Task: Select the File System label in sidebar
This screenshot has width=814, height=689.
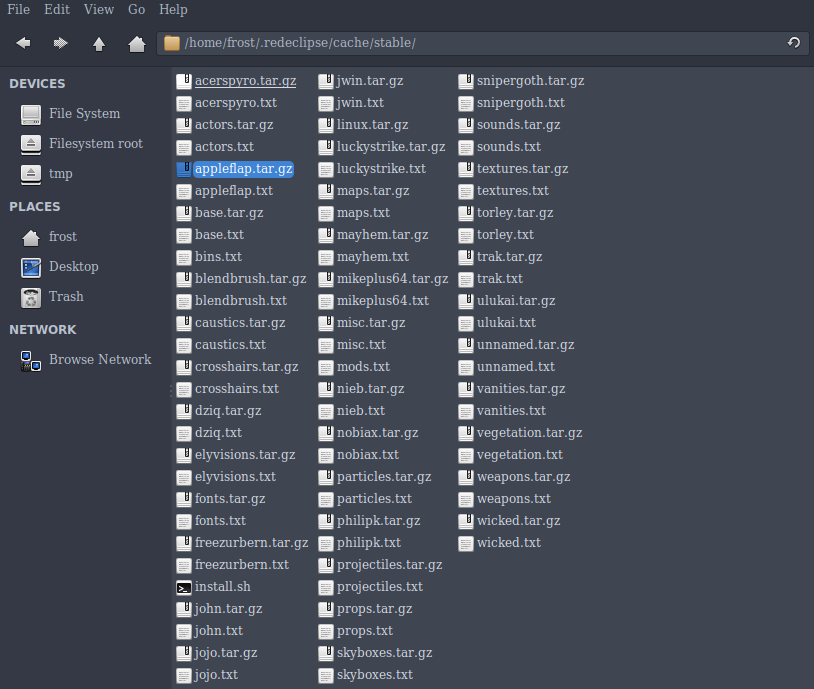Action: (85, 114)
